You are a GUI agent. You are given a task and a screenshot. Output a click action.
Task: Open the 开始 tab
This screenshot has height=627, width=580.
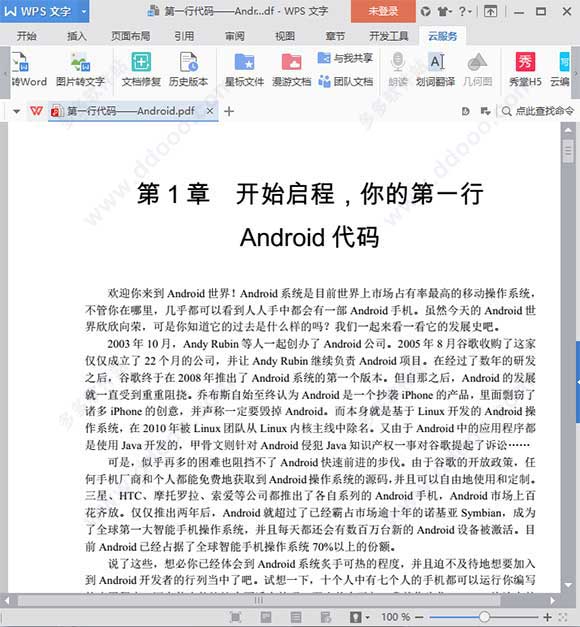point(27,36)
